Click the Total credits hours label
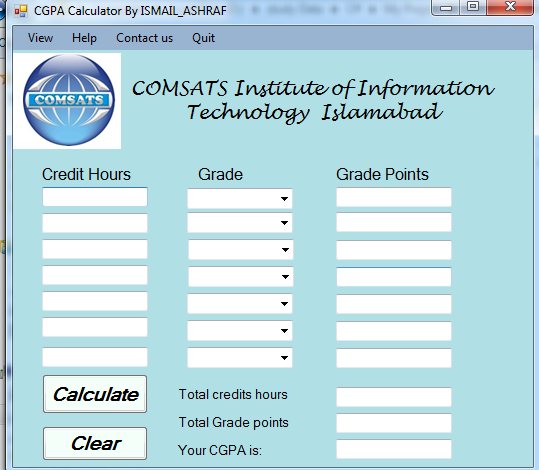The image size is (539, 470). pos(233,394)
